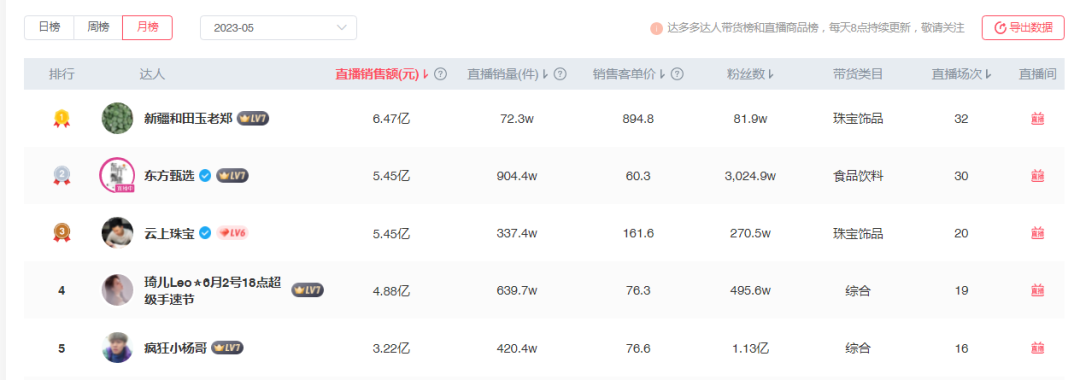Click the orange info notice icon

[656, 28]
